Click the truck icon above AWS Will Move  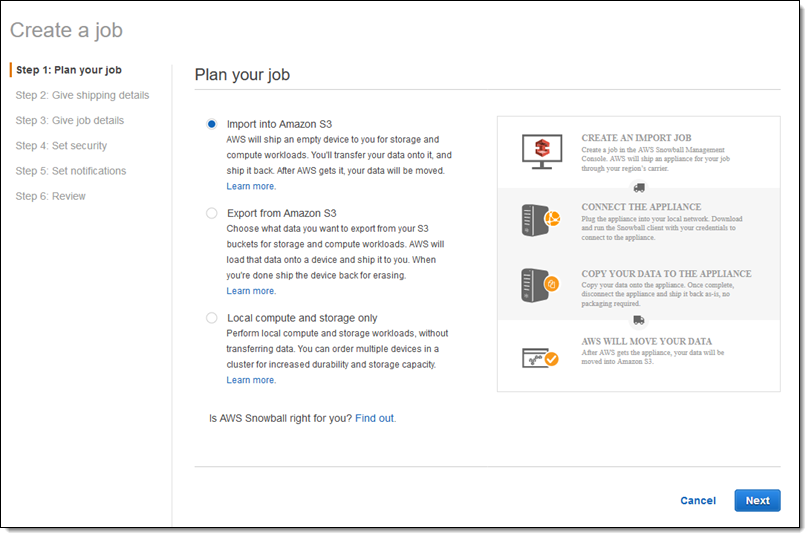coord(639,320)
